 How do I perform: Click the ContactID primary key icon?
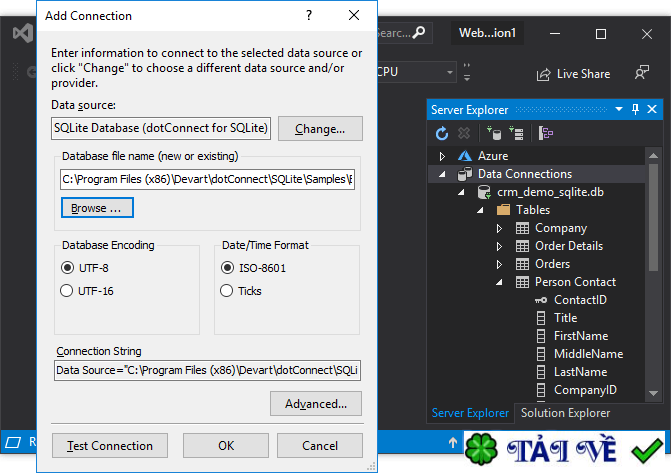coord(541,300)
